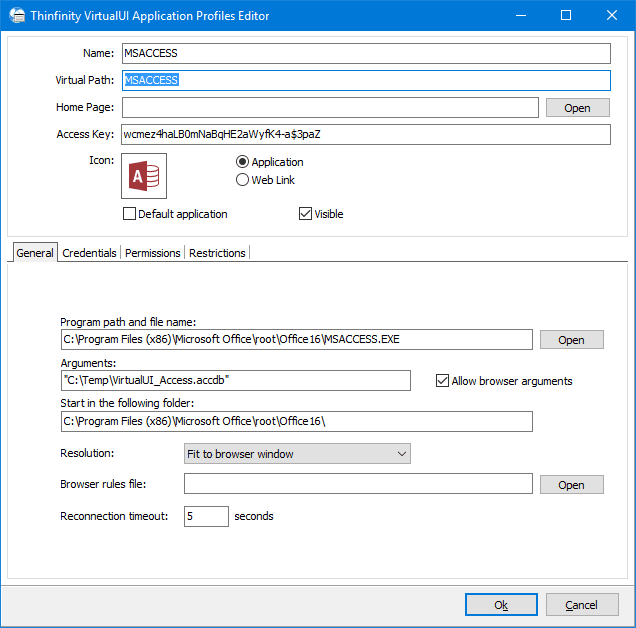Click the 'Resolution:' label

point(87,453)
